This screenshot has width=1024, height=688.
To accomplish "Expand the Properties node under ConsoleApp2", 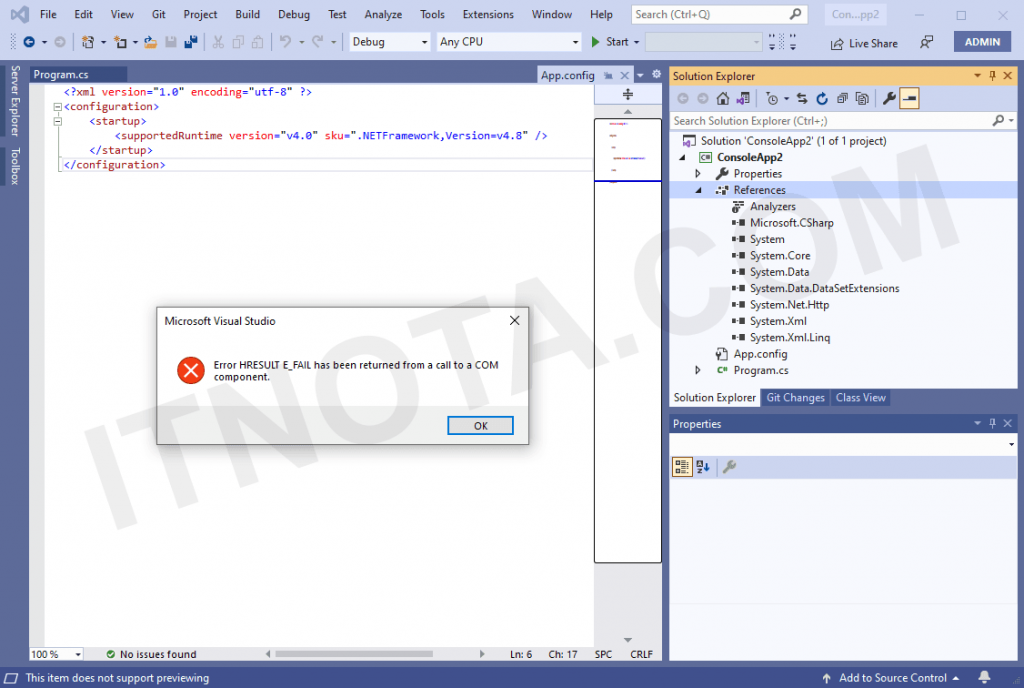I will [x=698, y=173].
